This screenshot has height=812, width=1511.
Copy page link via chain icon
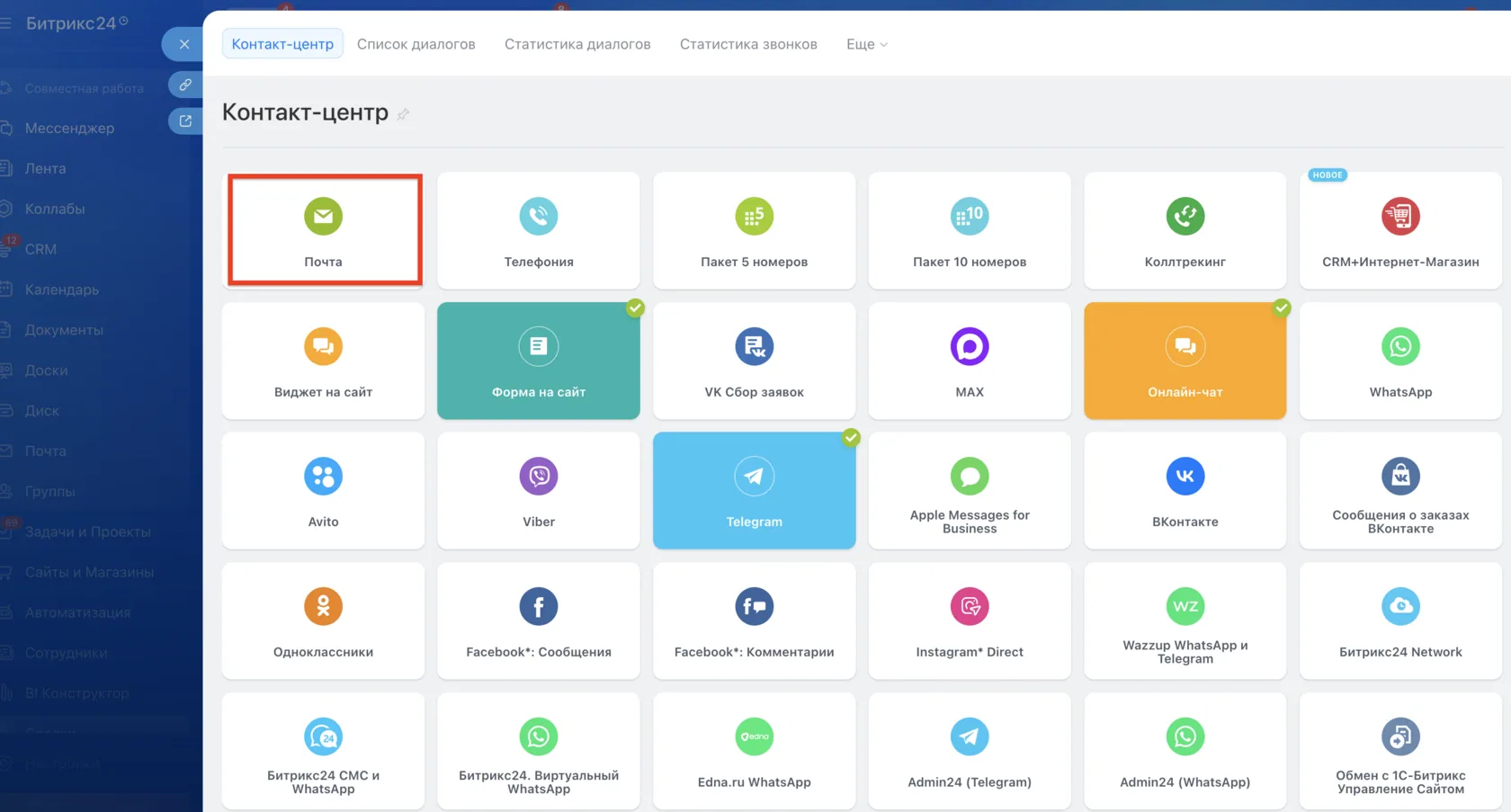pos(185,85)
